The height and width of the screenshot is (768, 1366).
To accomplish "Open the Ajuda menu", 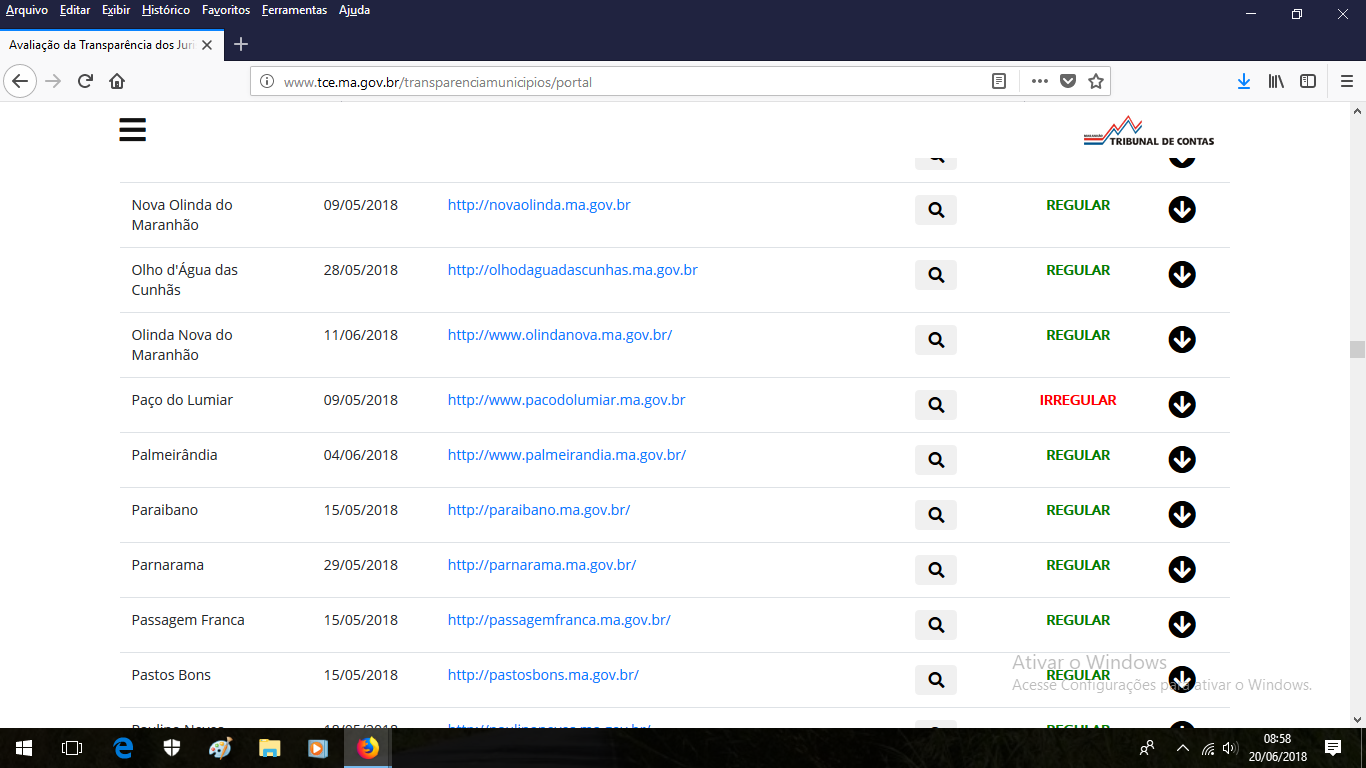I will point(354,10).
